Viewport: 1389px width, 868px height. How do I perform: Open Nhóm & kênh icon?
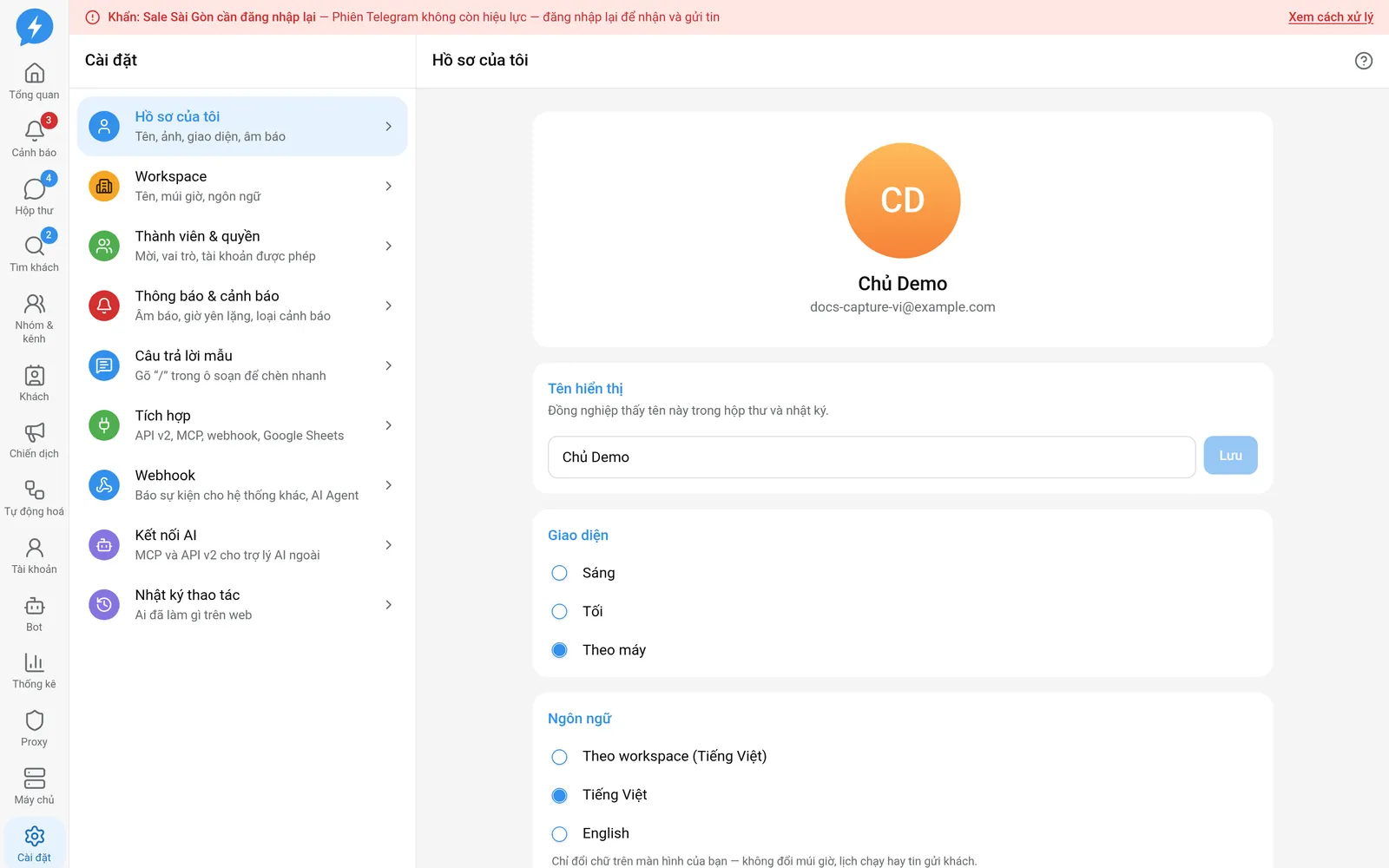click(34, 304)
